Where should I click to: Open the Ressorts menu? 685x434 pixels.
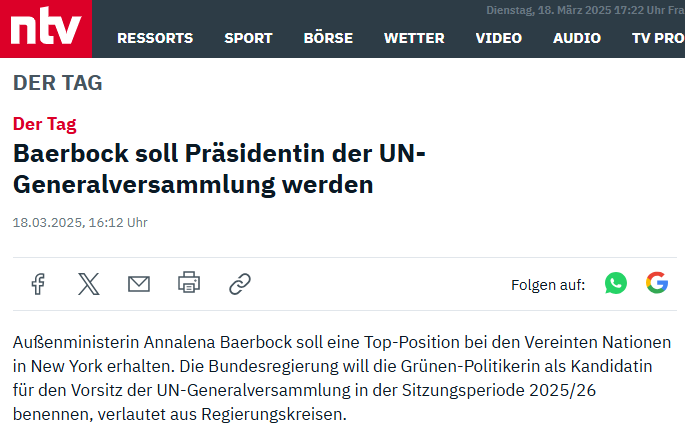[x=155, y=38]
